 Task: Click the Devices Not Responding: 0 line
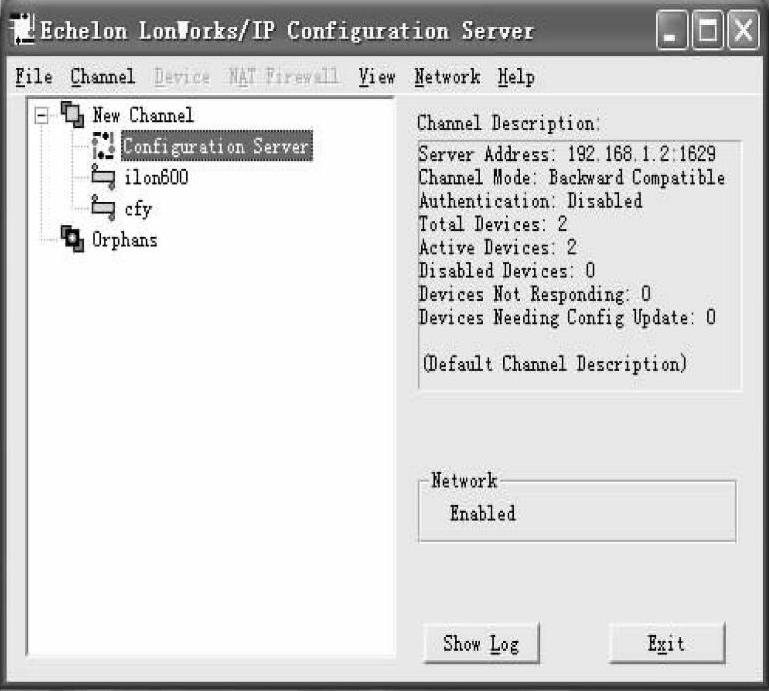pos(535,294)
